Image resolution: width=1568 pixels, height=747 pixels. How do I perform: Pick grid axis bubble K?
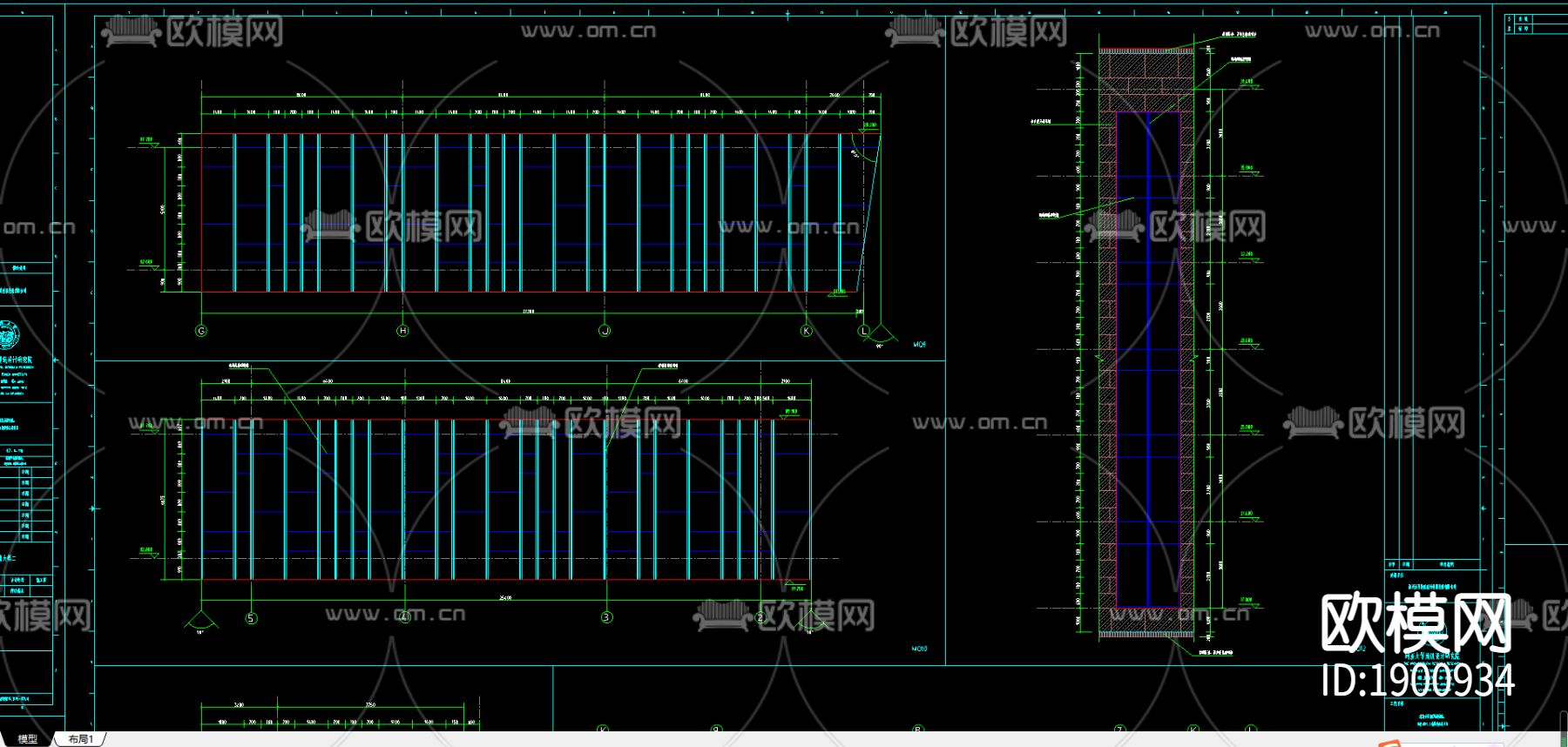[x=806, y=331]
